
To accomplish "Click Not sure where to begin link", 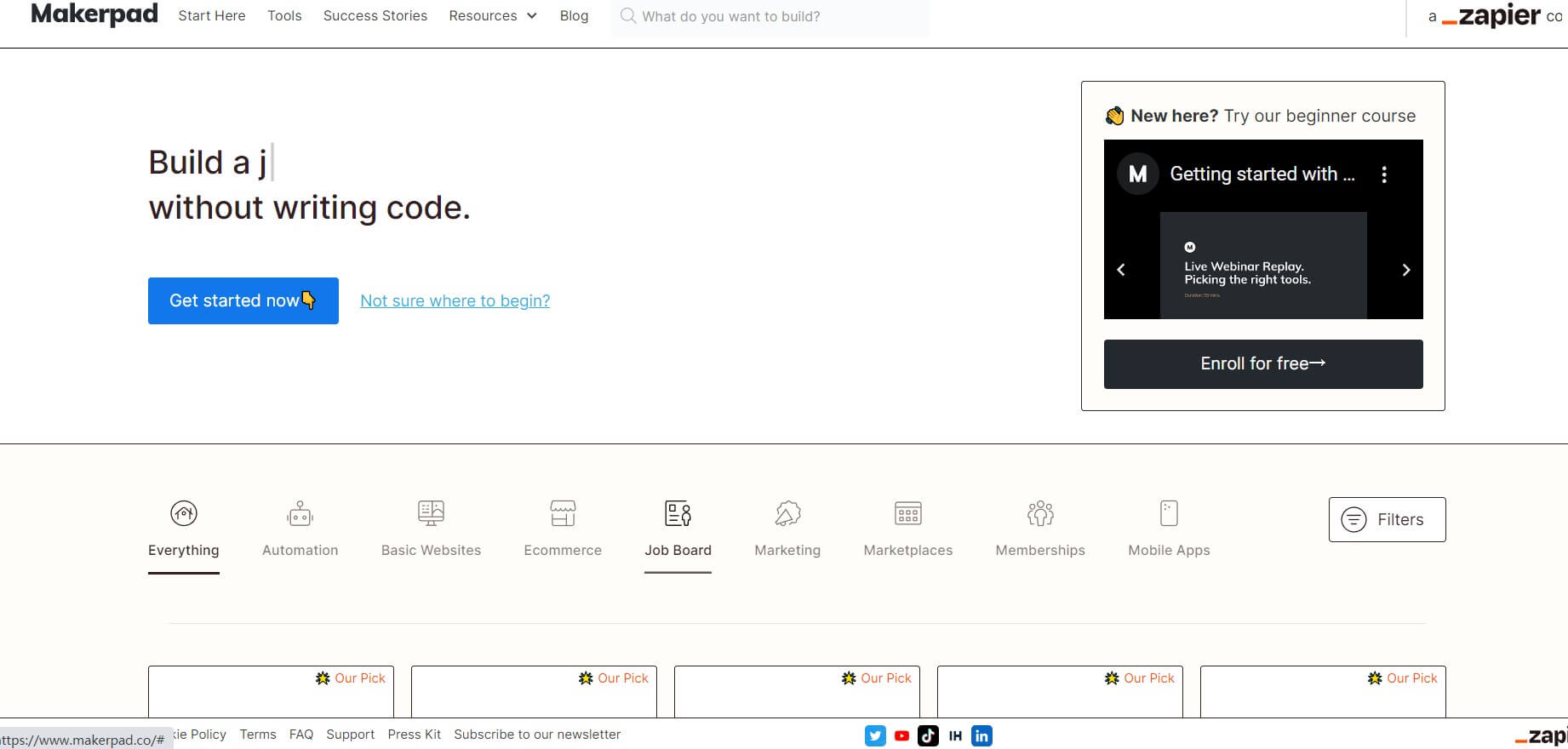I will click(x=455, y=300).
